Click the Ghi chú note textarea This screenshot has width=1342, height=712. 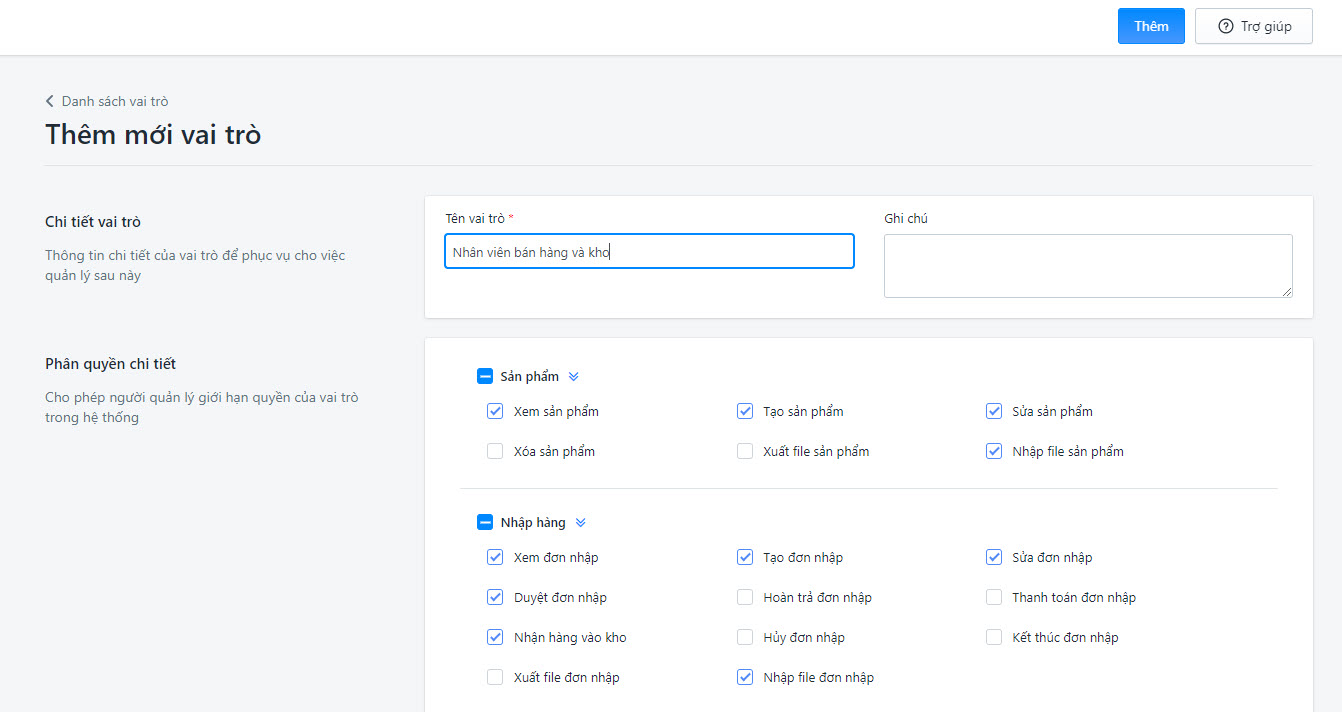pos(1087,266)
